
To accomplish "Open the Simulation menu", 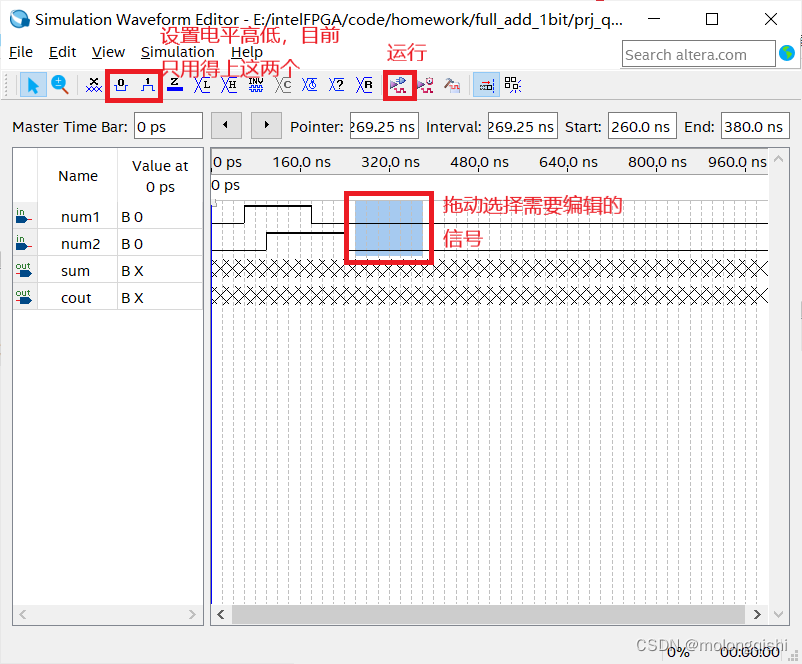I will tap(177, 52).
